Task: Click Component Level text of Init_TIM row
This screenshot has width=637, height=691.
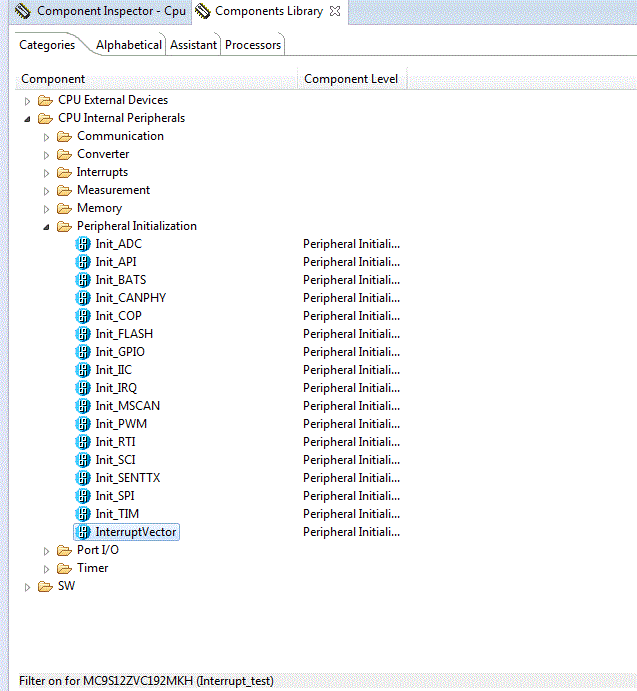Action: coord(352,514)
